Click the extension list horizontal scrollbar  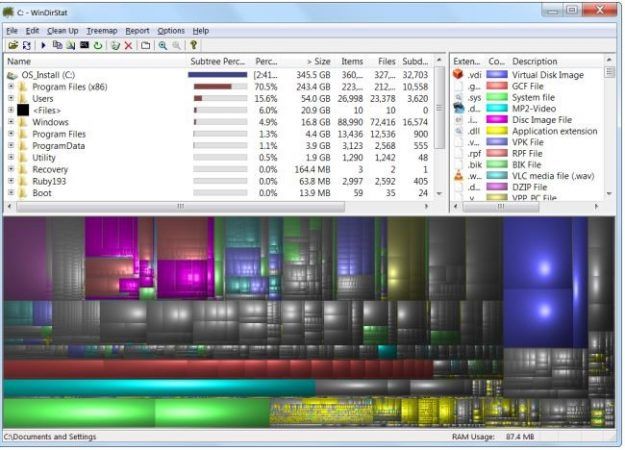(500, 206)
